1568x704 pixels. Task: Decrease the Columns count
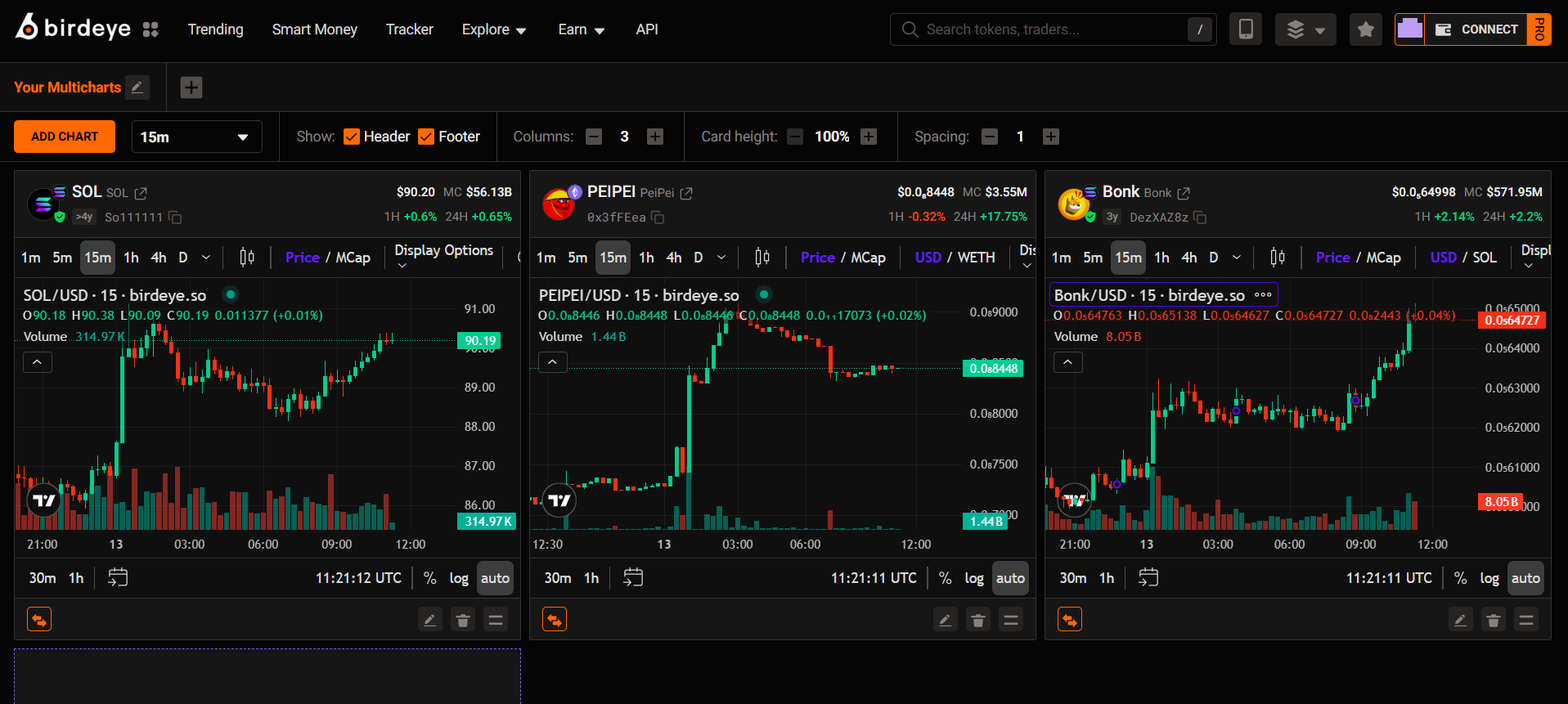coord(594,137)
